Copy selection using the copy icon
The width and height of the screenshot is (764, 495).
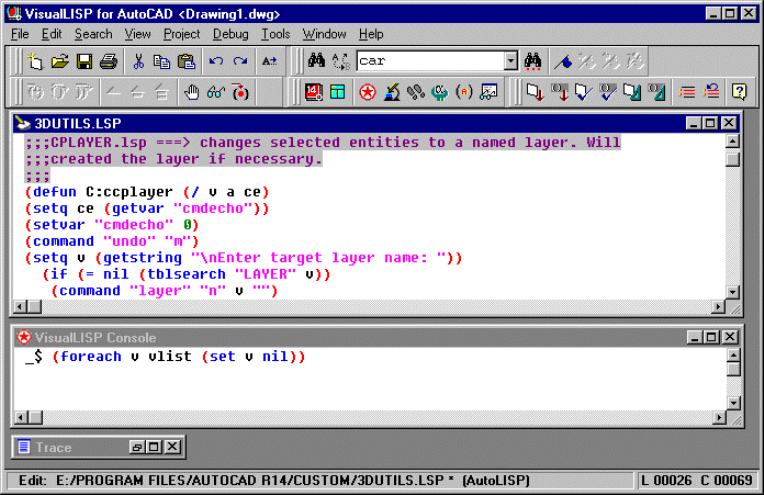(x=162, y=61)
